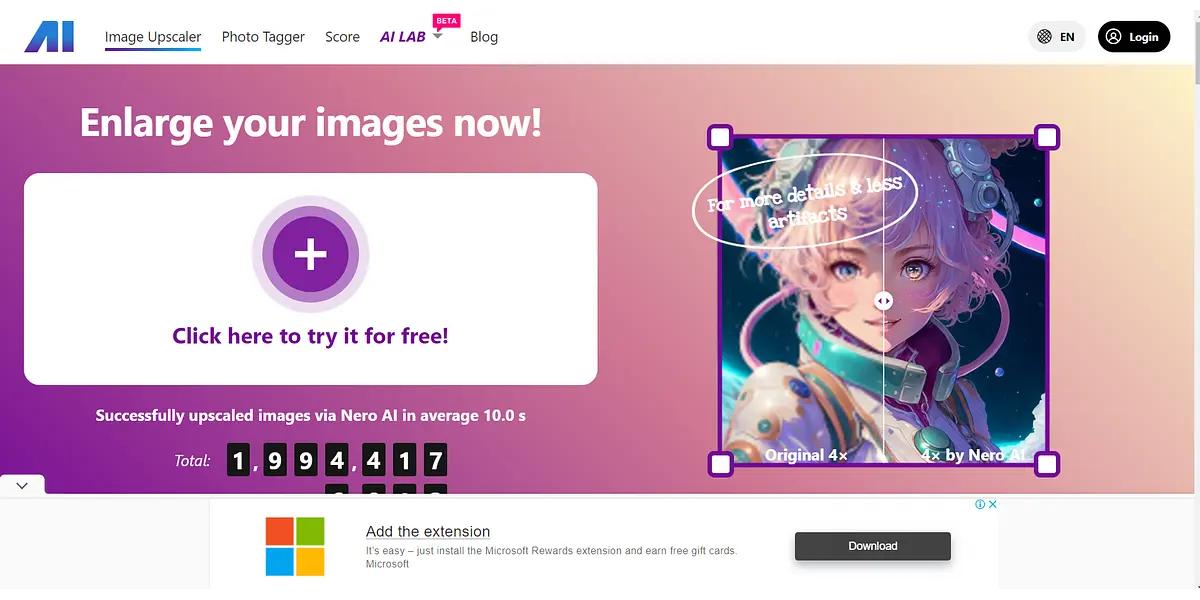Screen dimensions: 1200x600
Task: Click the 'For more details & less artifacts' bubble
Action: pos(805,202)
